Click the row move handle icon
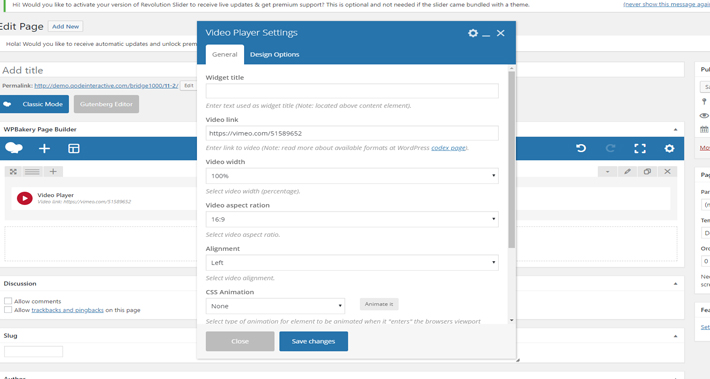The width and height of the screenshot is (710, 379). [x=13, y=172]
